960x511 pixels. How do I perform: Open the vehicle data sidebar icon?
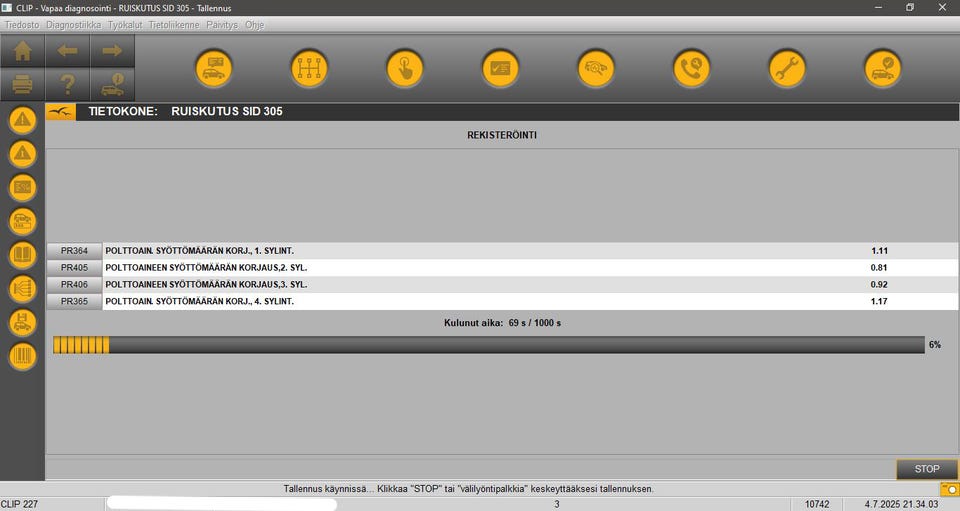[23, 221]
